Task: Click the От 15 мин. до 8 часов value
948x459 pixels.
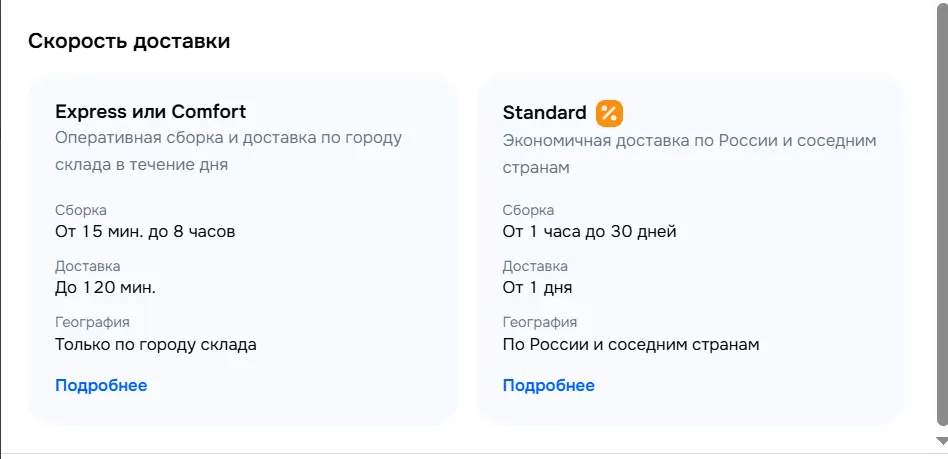Action: click(x=145, y=232)
